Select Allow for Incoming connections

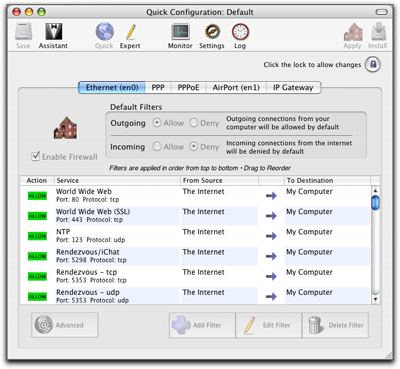pos(157,146)
